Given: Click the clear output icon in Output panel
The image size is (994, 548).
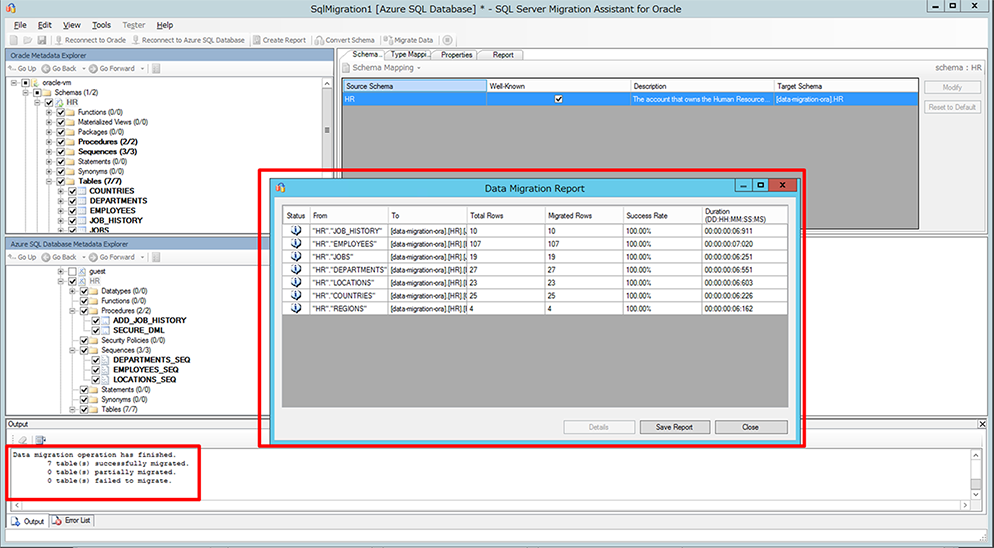Looking at the screenshot, I should pos(22,440).
